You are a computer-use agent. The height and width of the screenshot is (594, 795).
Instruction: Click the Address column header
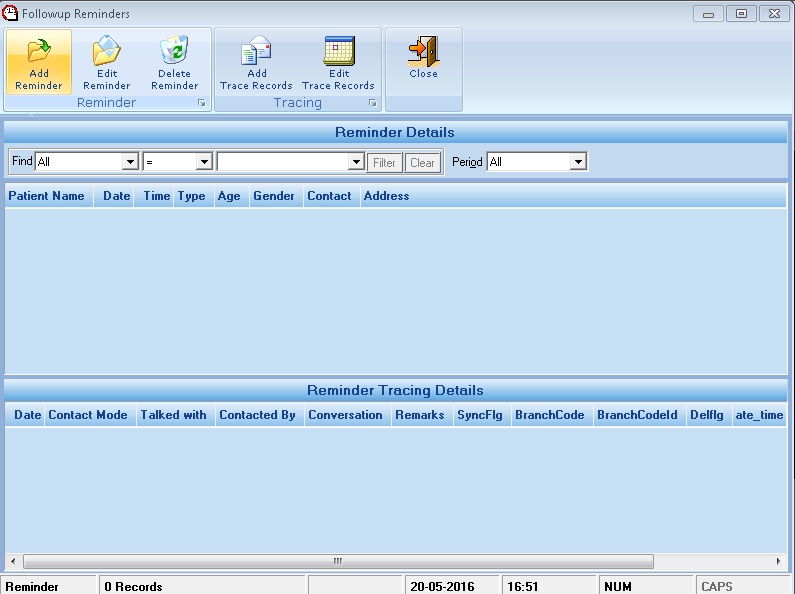tap(387, 196)
